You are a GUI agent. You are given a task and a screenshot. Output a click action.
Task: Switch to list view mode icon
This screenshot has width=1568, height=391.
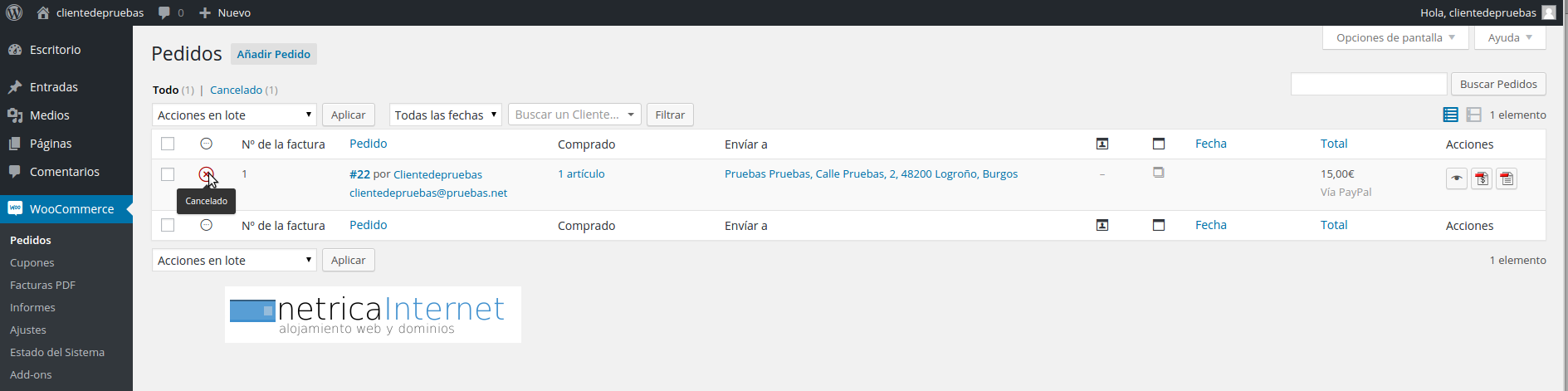point(1450,115)
